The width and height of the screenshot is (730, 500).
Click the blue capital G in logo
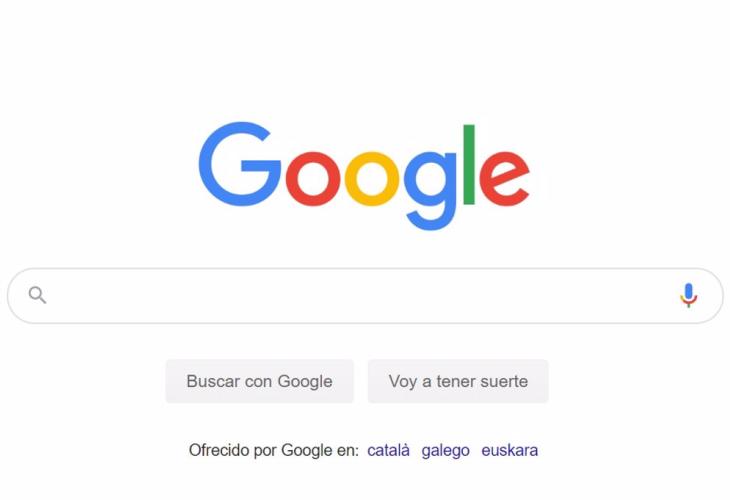coord(240,164)
